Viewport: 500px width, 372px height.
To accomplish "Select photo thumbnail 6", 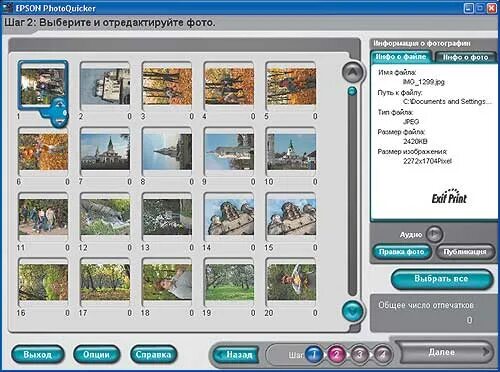I will (43, 152).
